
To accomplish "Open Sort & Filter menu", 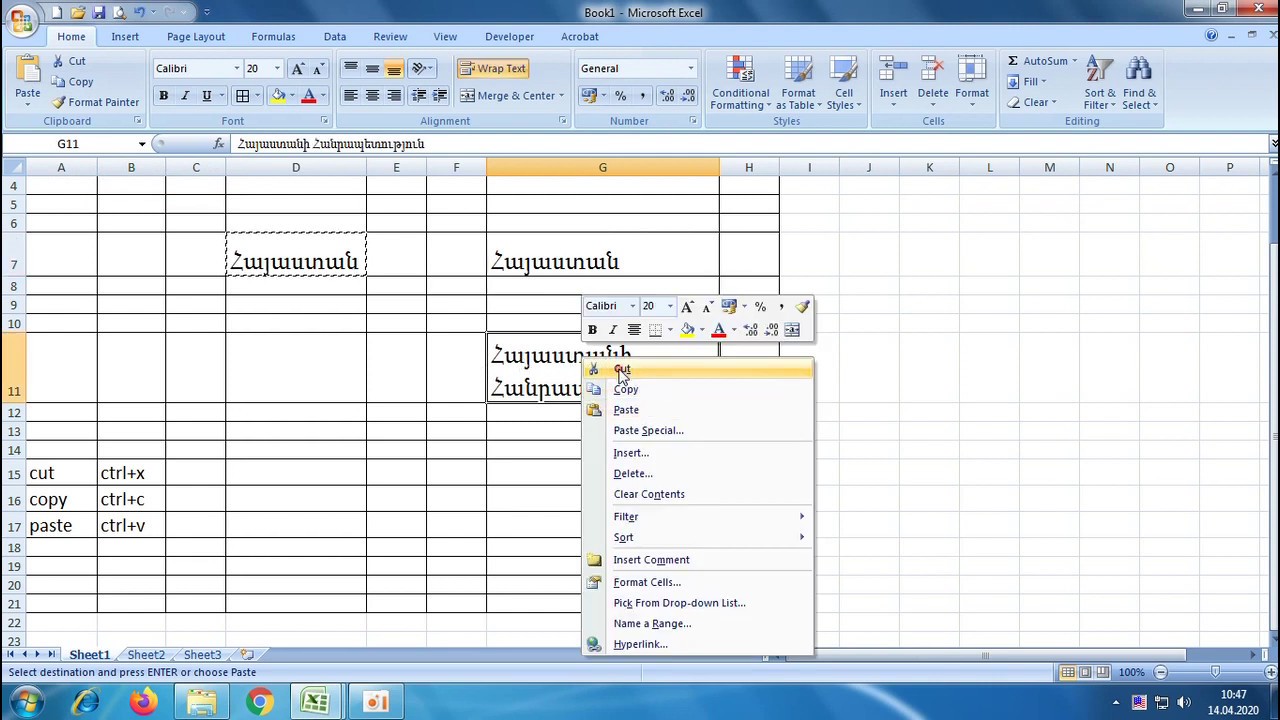I will tap(1099, 83).
